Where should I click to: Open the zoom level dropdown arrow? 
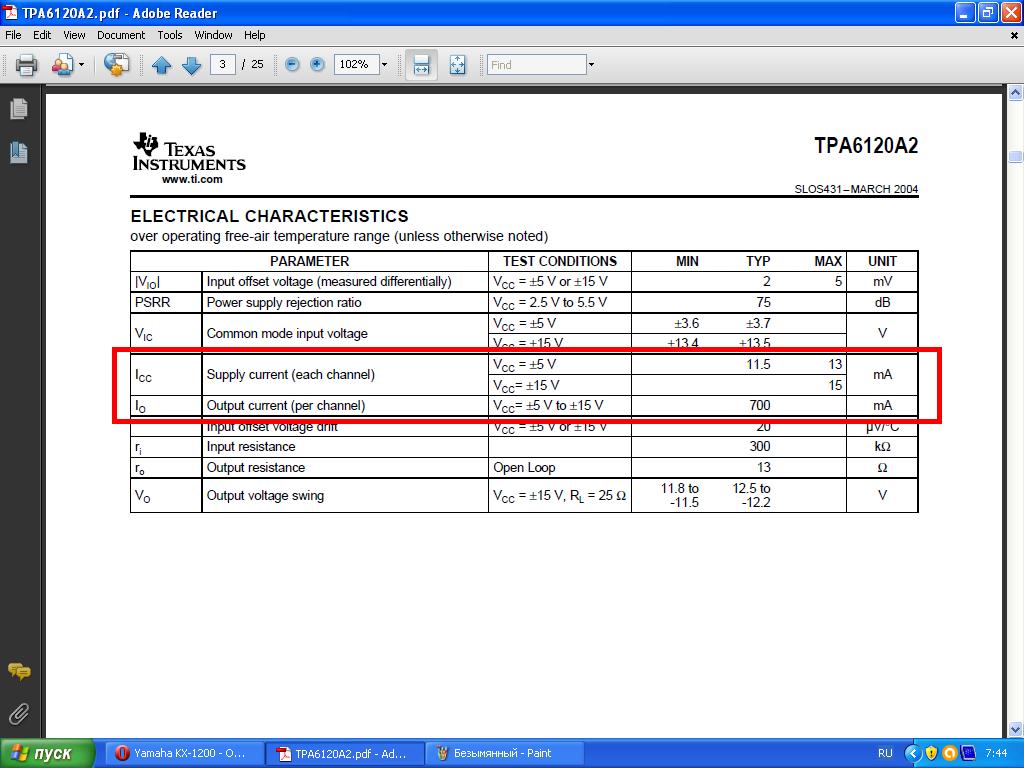pos(383,65)
